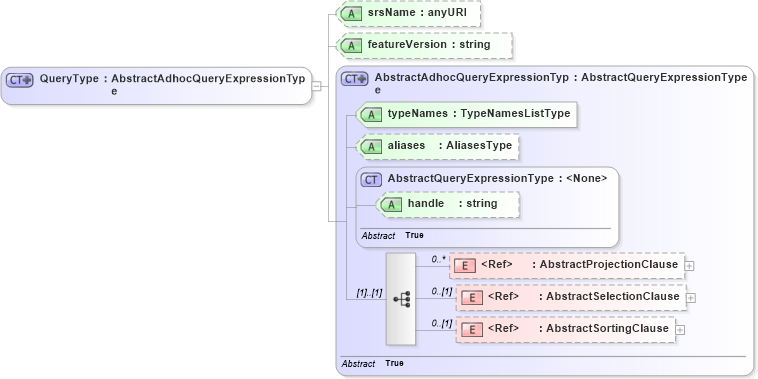Click the element icon of AbstractSortingClause
This screenshot has width=758, height=379.
(472, 330)
